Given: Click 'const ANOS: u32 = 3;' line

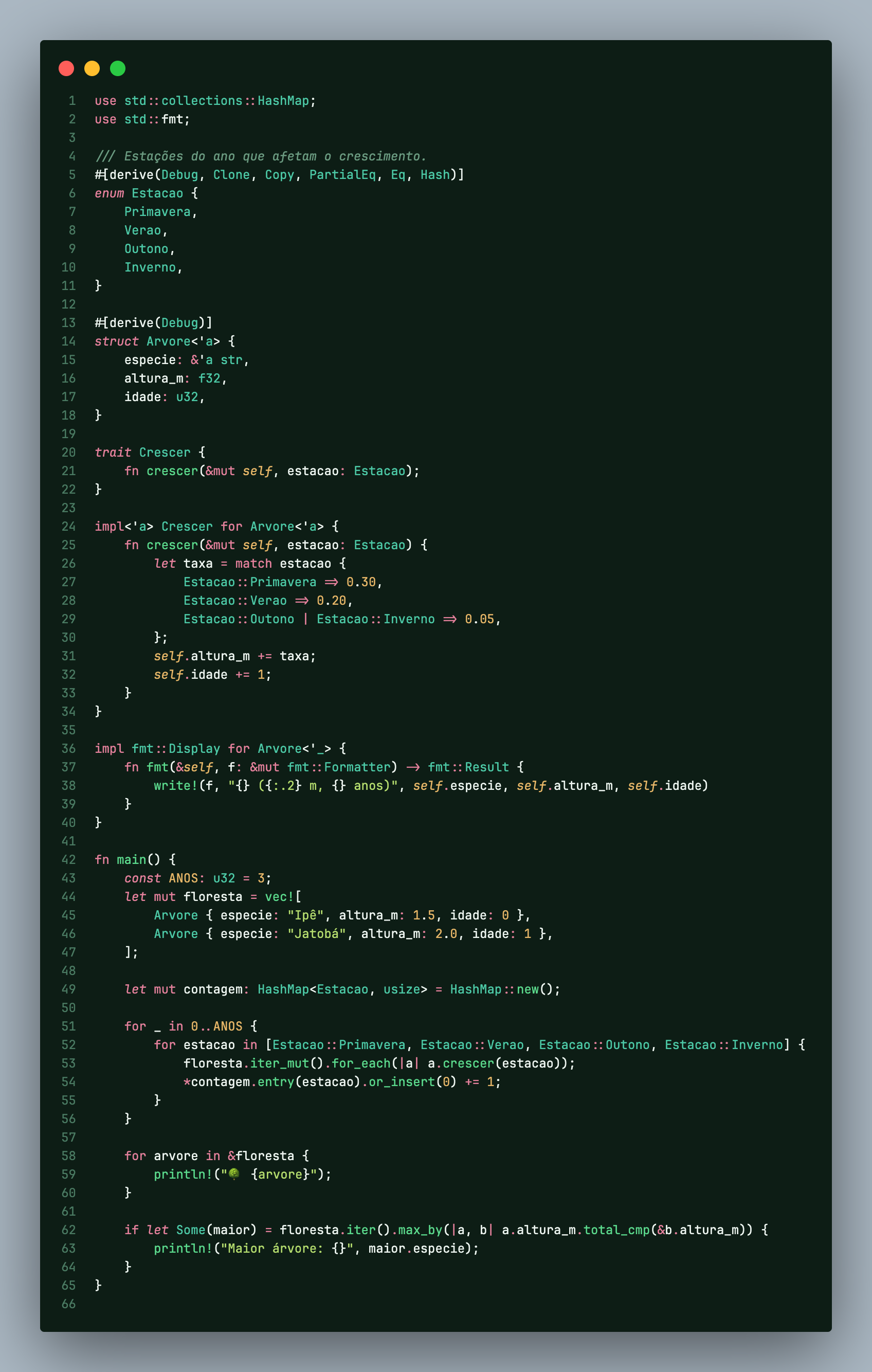Looking at the screenshot, I should [x=197, y=878].
